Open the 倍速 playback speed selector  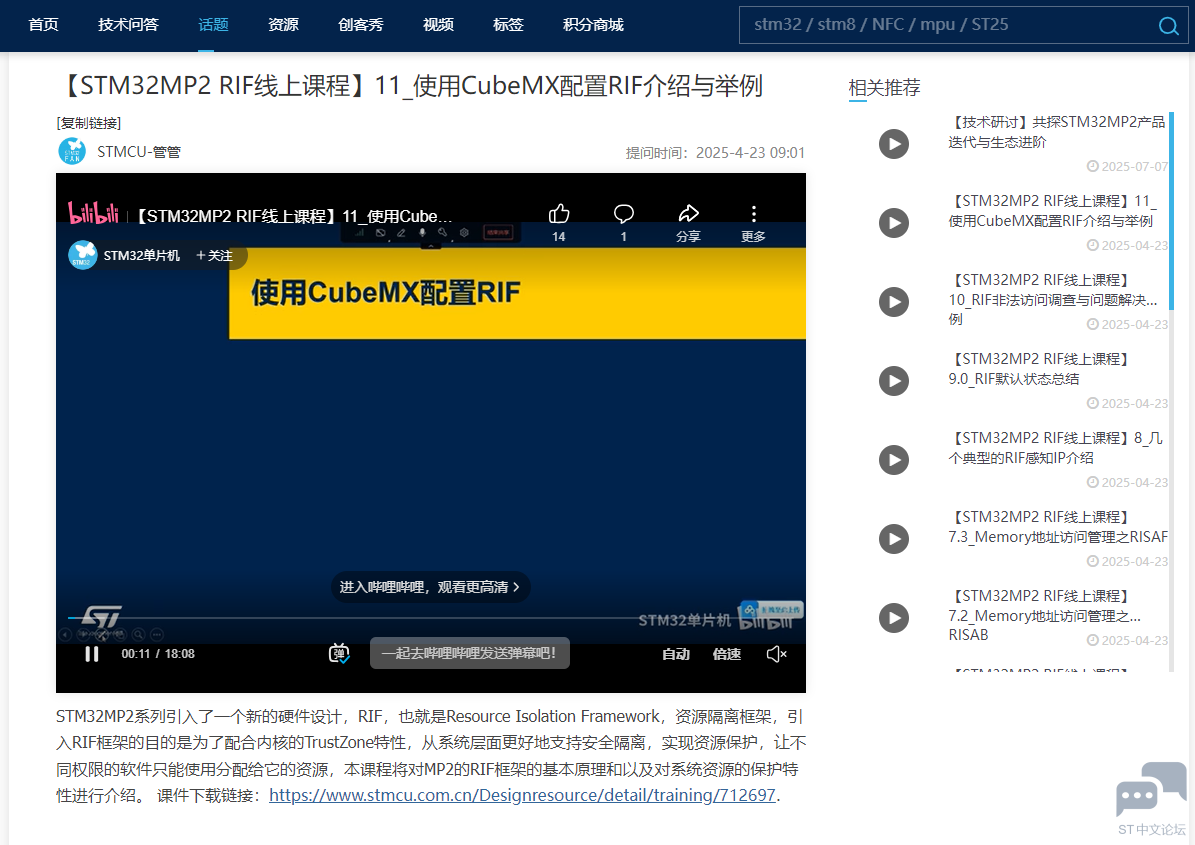coord(727,653)
